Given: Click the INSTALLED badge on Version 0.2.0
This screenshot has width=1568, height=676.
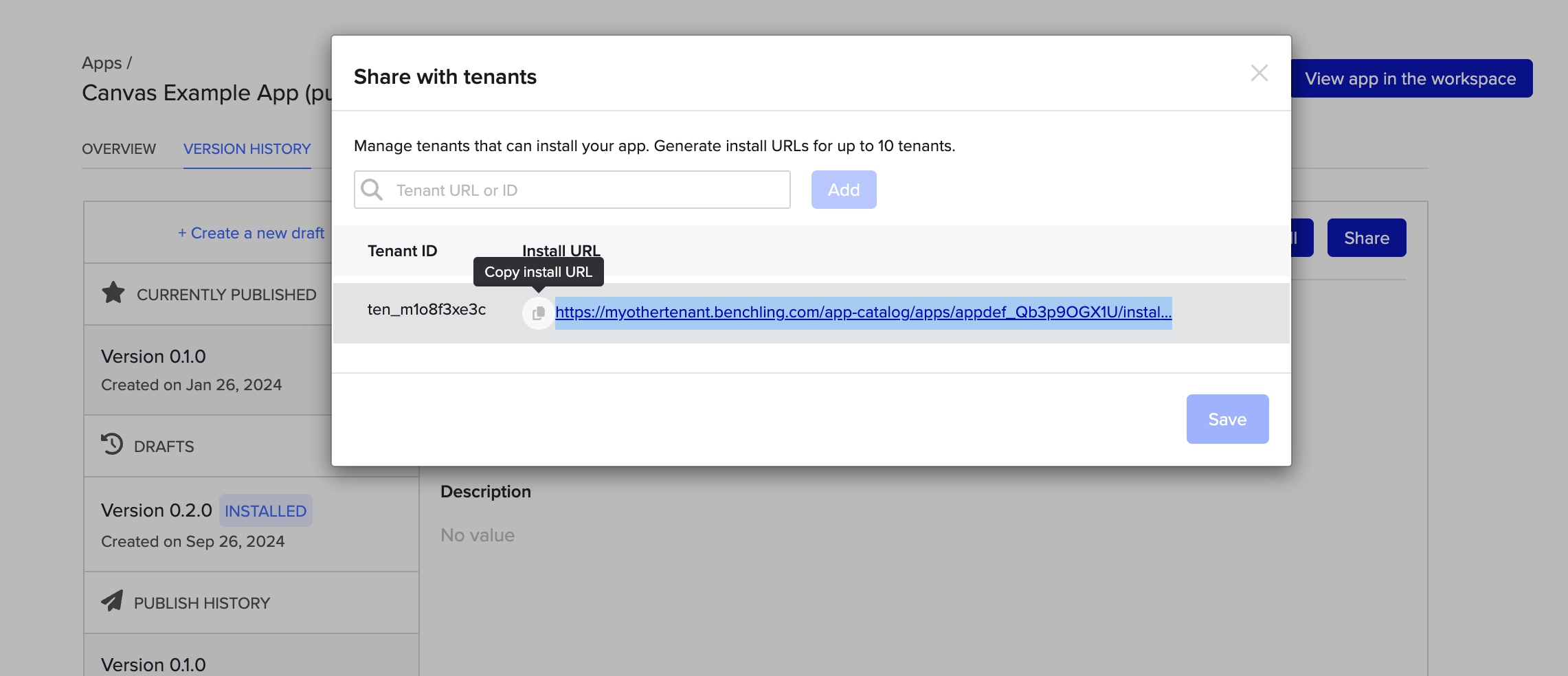Looking at the screenshot, I should point(265,511).
